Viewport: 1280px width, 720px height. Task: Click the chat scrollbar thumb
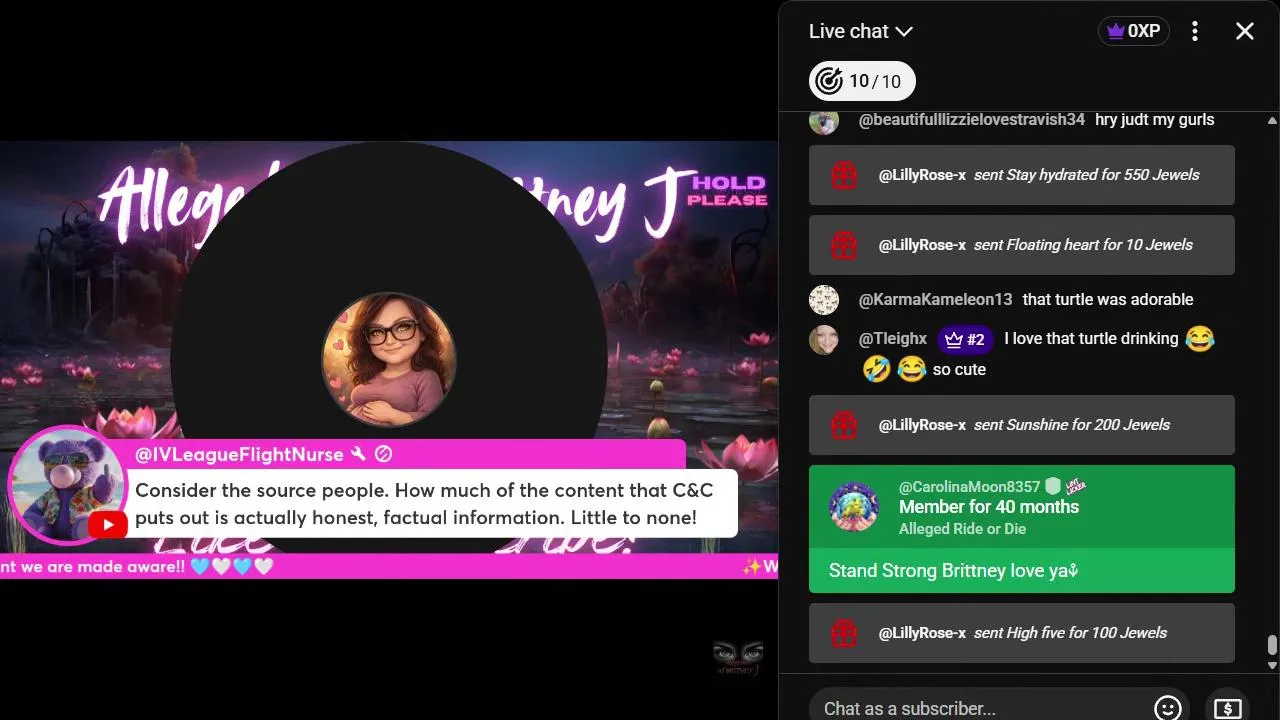click(1272, 645)
